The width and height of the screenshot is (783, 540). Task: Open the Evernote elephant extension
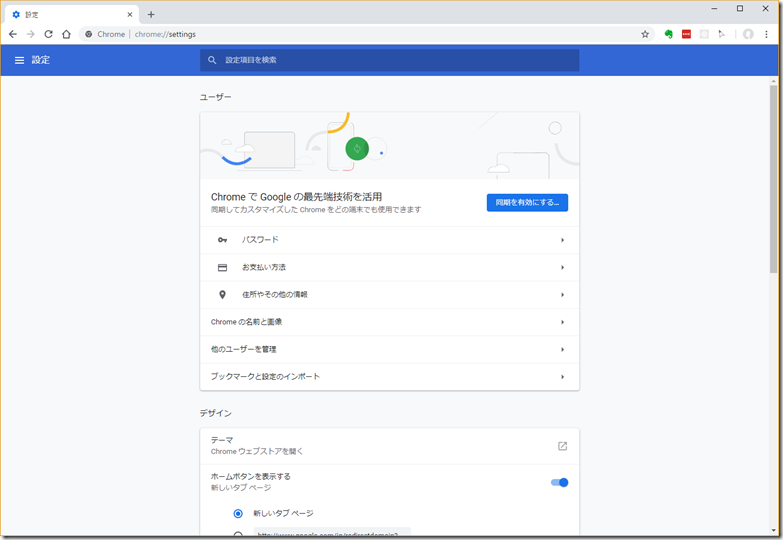[668, 34]
